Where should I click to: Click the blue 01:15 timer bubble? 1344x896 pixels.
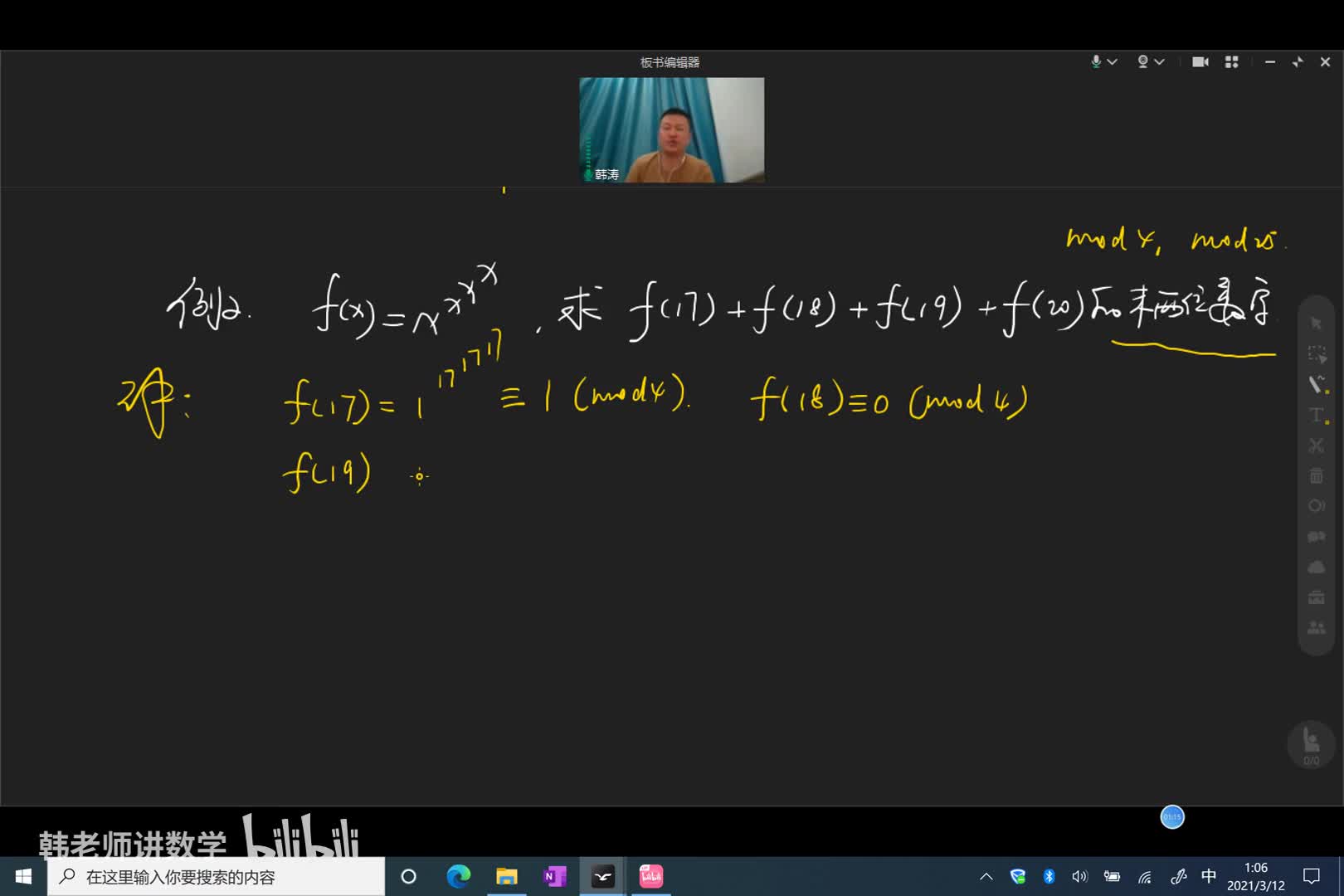coord(1172,817)
